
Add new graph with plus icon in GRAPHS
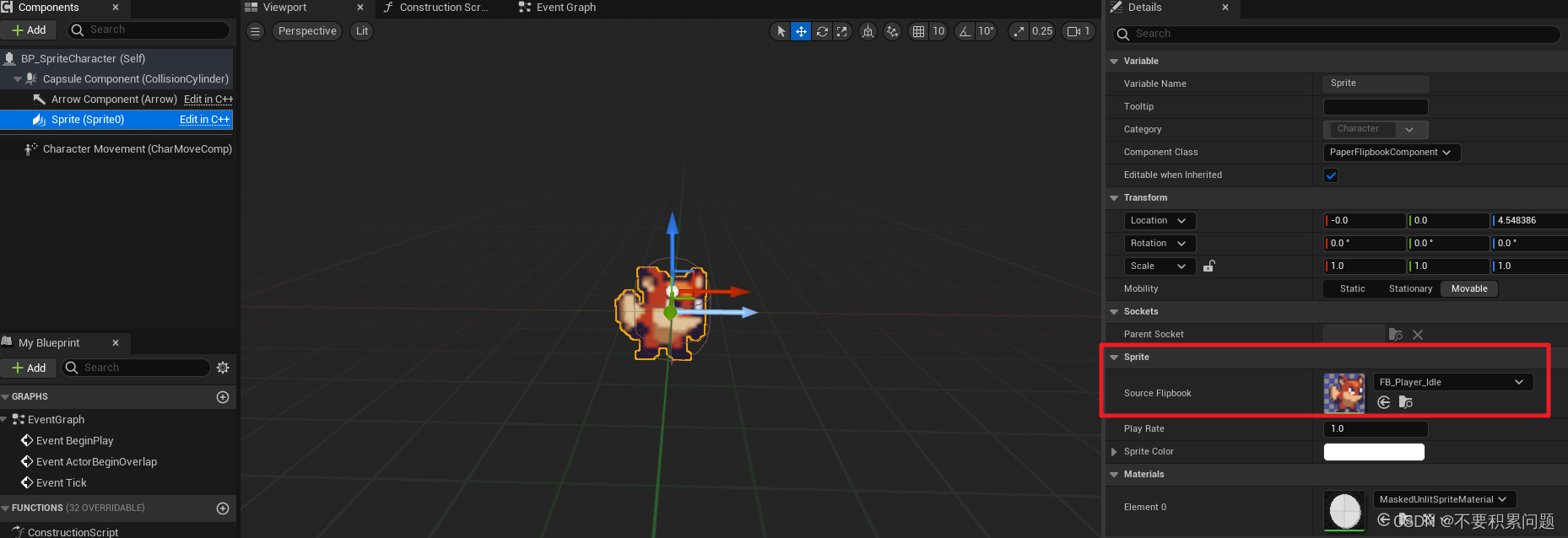click(x=223, y=397)
